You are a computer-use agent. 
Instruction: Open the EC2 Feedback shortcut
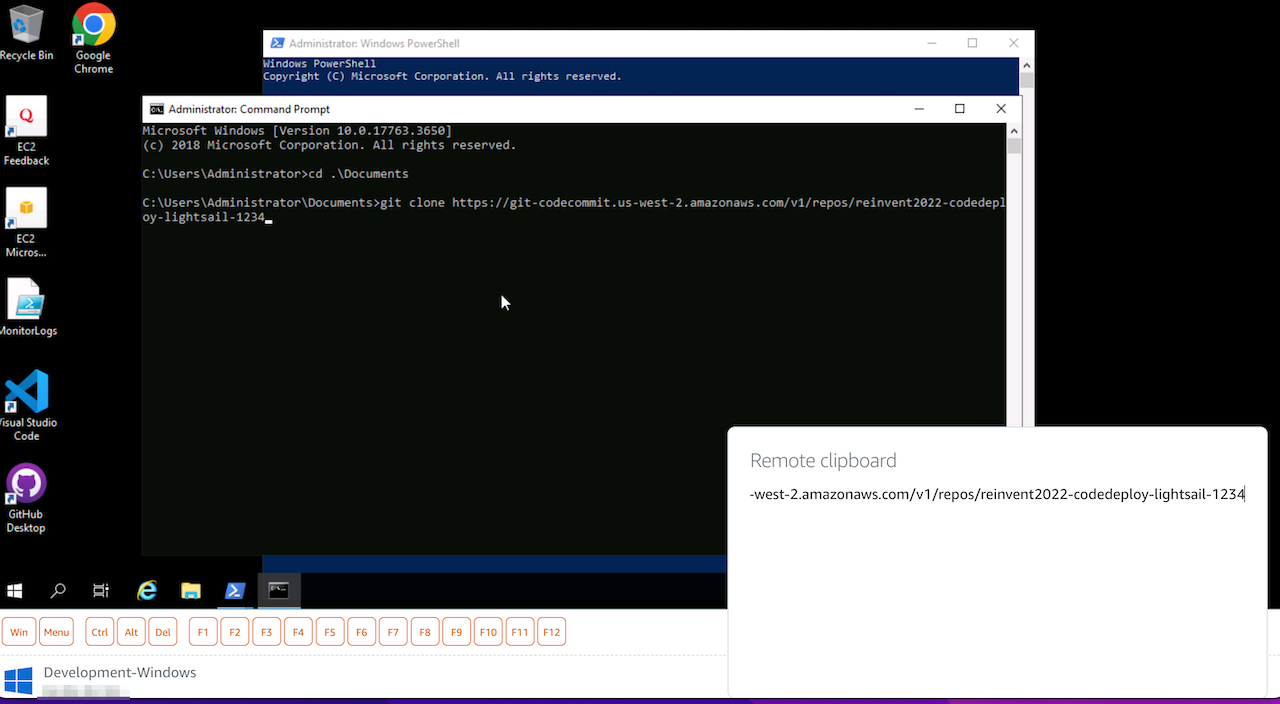[x=26, y=118]
